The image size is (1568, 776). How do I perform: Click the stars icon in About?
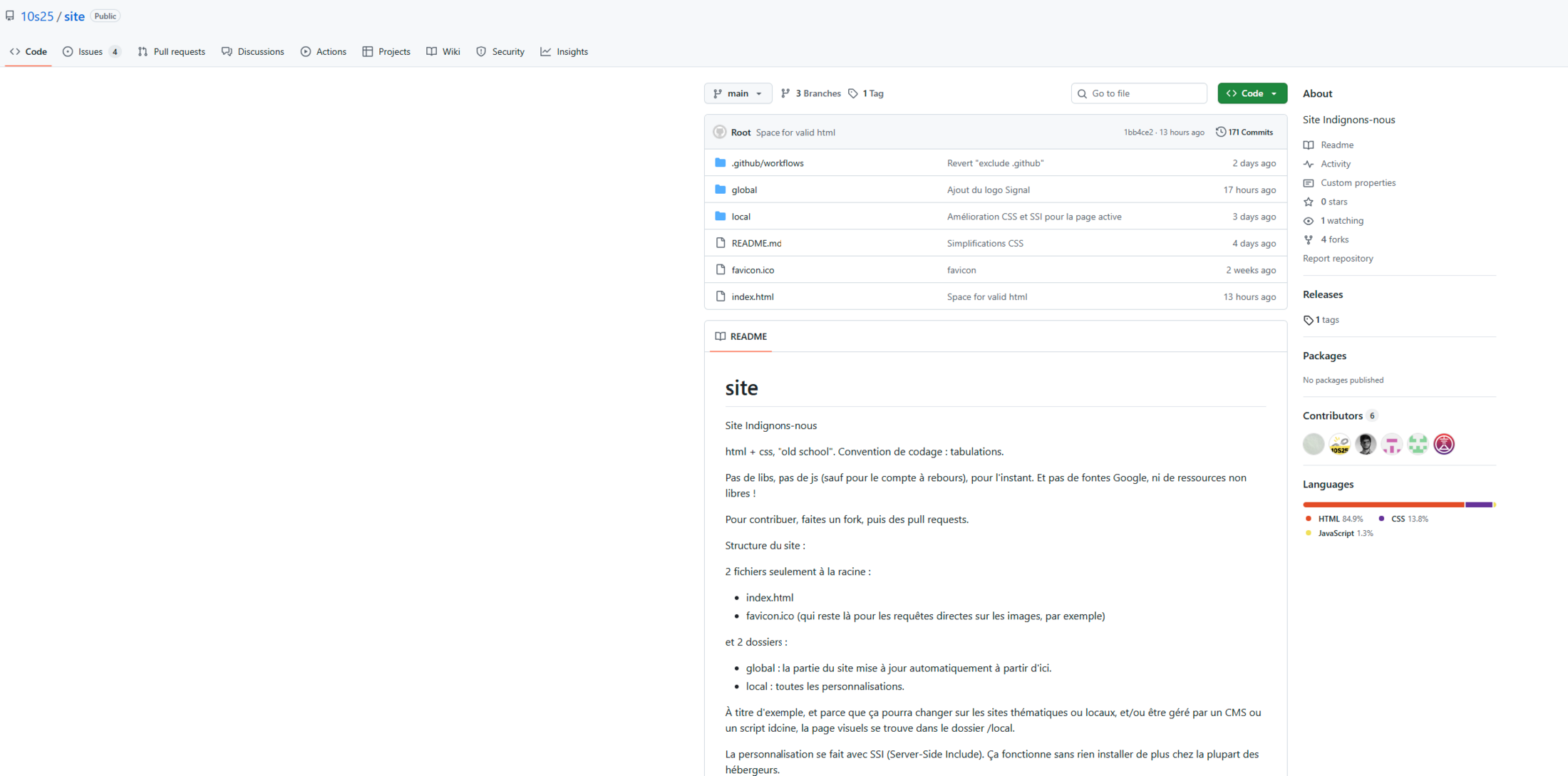tap(1309, 202)
